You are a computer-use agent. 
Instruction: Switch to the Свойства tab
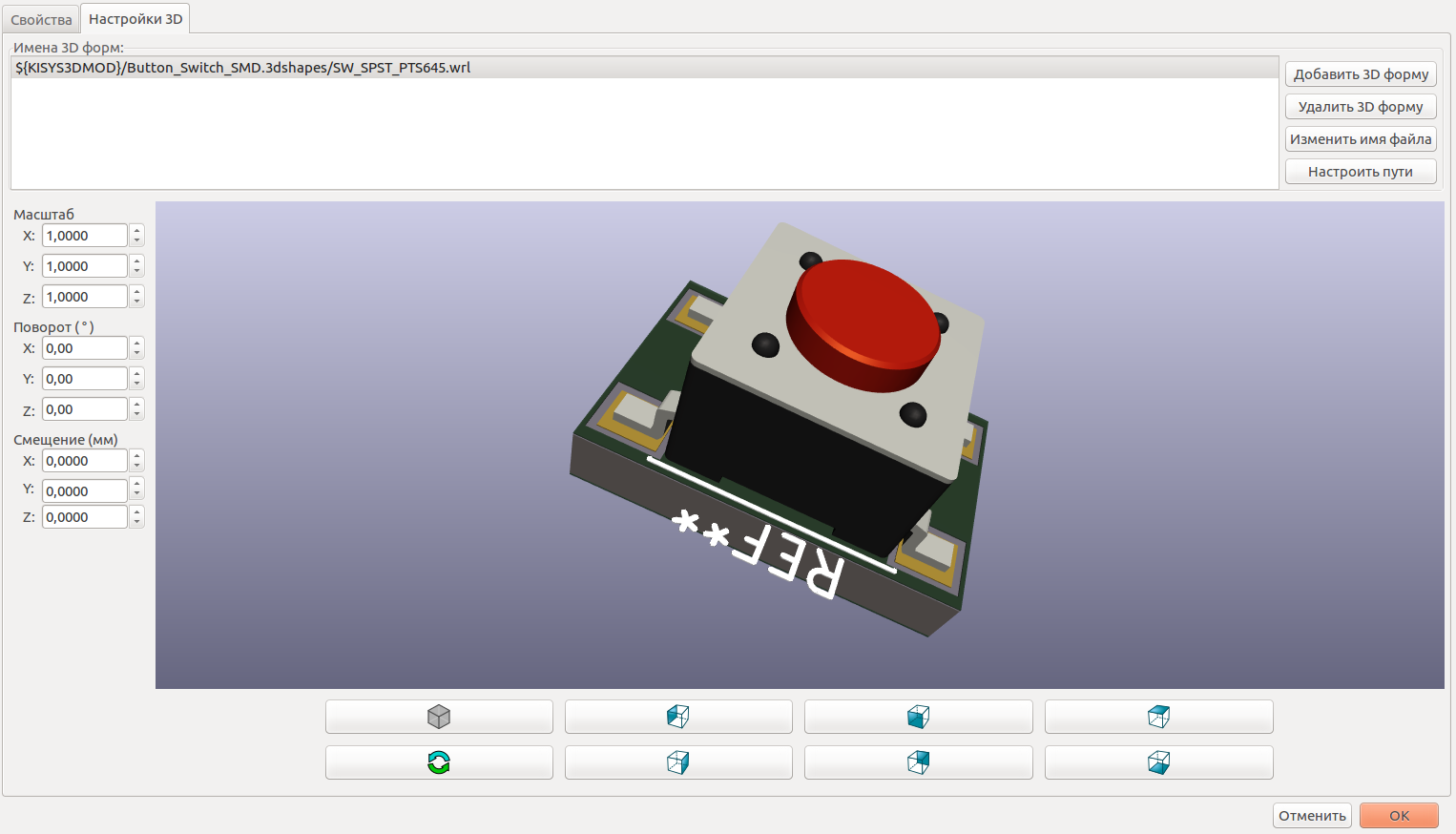tap(40, 17)
